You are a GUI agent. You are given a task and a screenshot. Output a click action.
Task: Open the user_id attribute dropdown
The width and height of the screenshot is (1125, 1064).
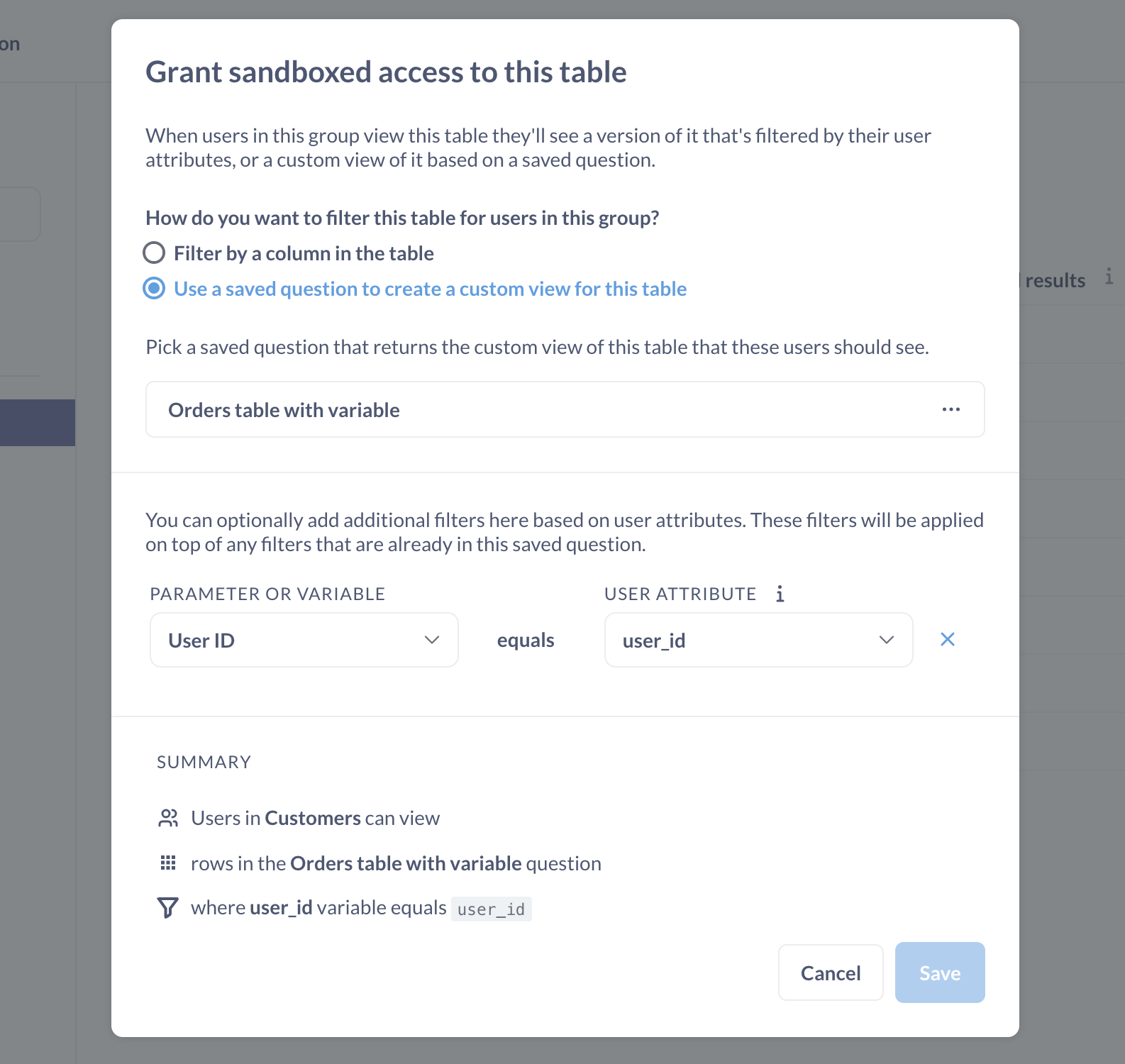[x=758, y=640]
